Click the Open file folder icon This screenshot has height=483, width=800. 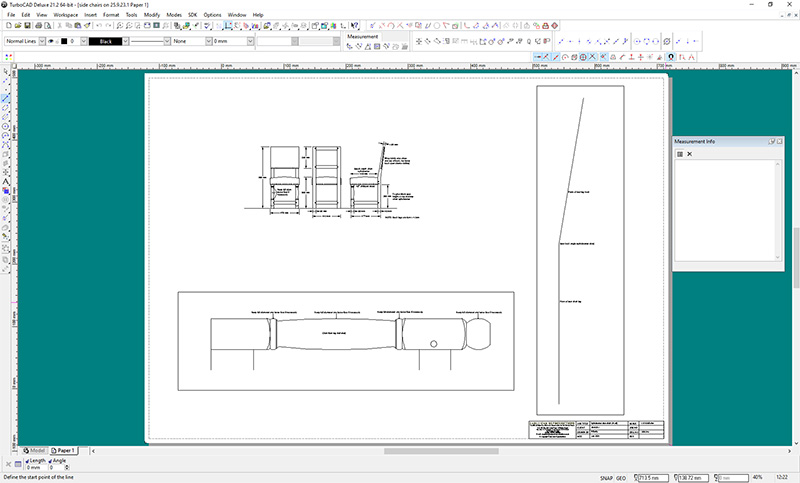tap(16, 25)
